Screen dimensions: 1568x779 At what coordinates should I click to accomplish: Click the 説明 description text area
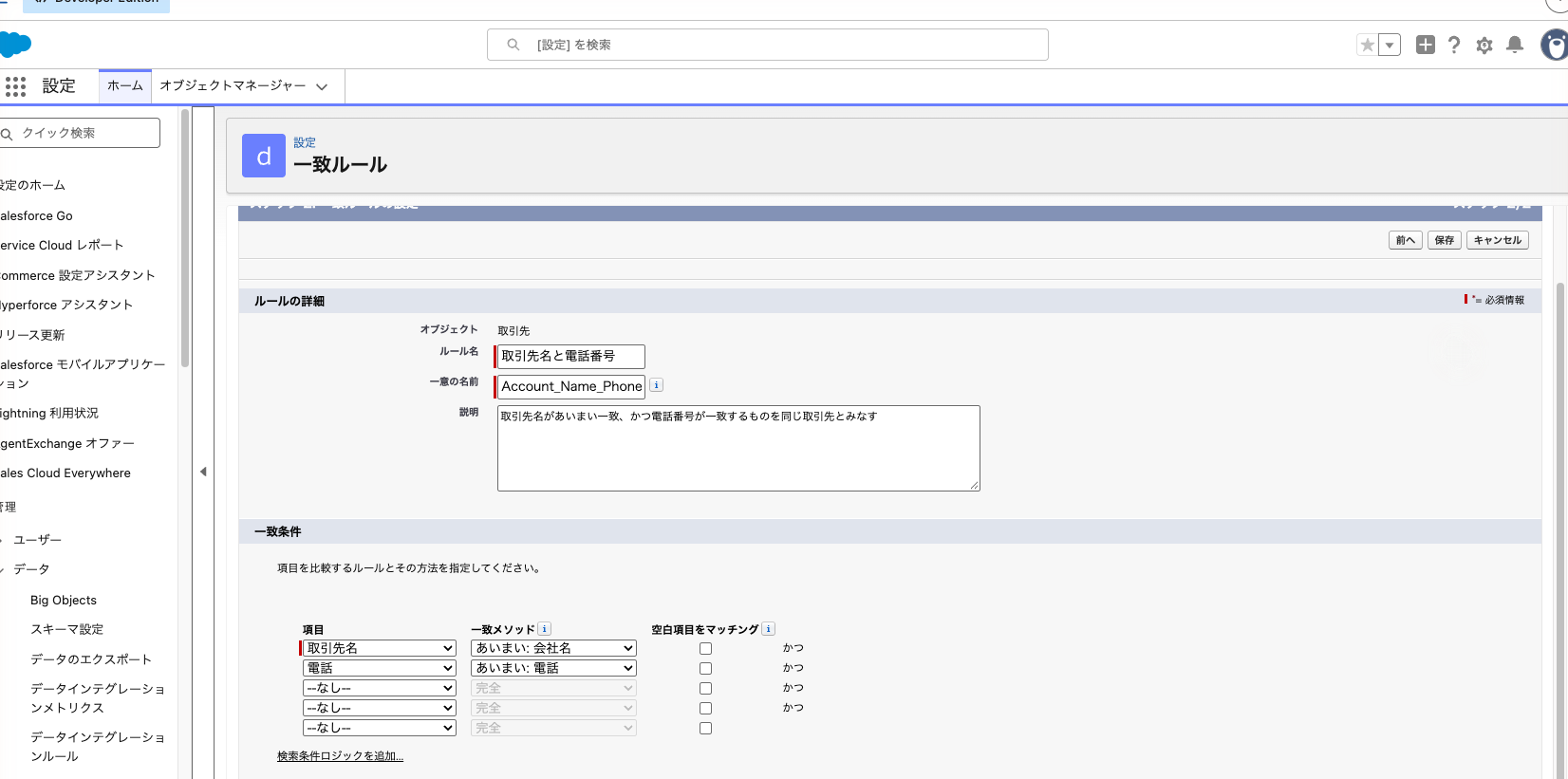click(738, 448)
